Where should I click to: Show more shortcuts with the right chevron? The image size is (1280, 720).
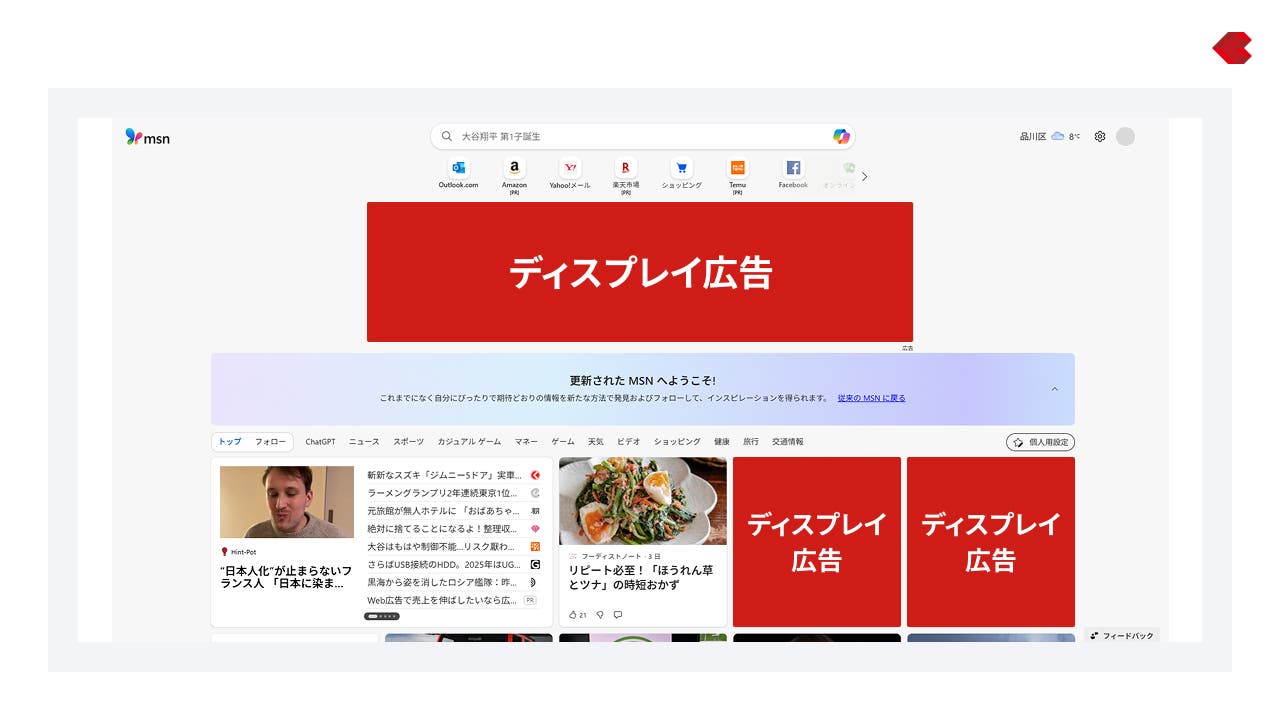pyautogui.click(x=865, y=176)
